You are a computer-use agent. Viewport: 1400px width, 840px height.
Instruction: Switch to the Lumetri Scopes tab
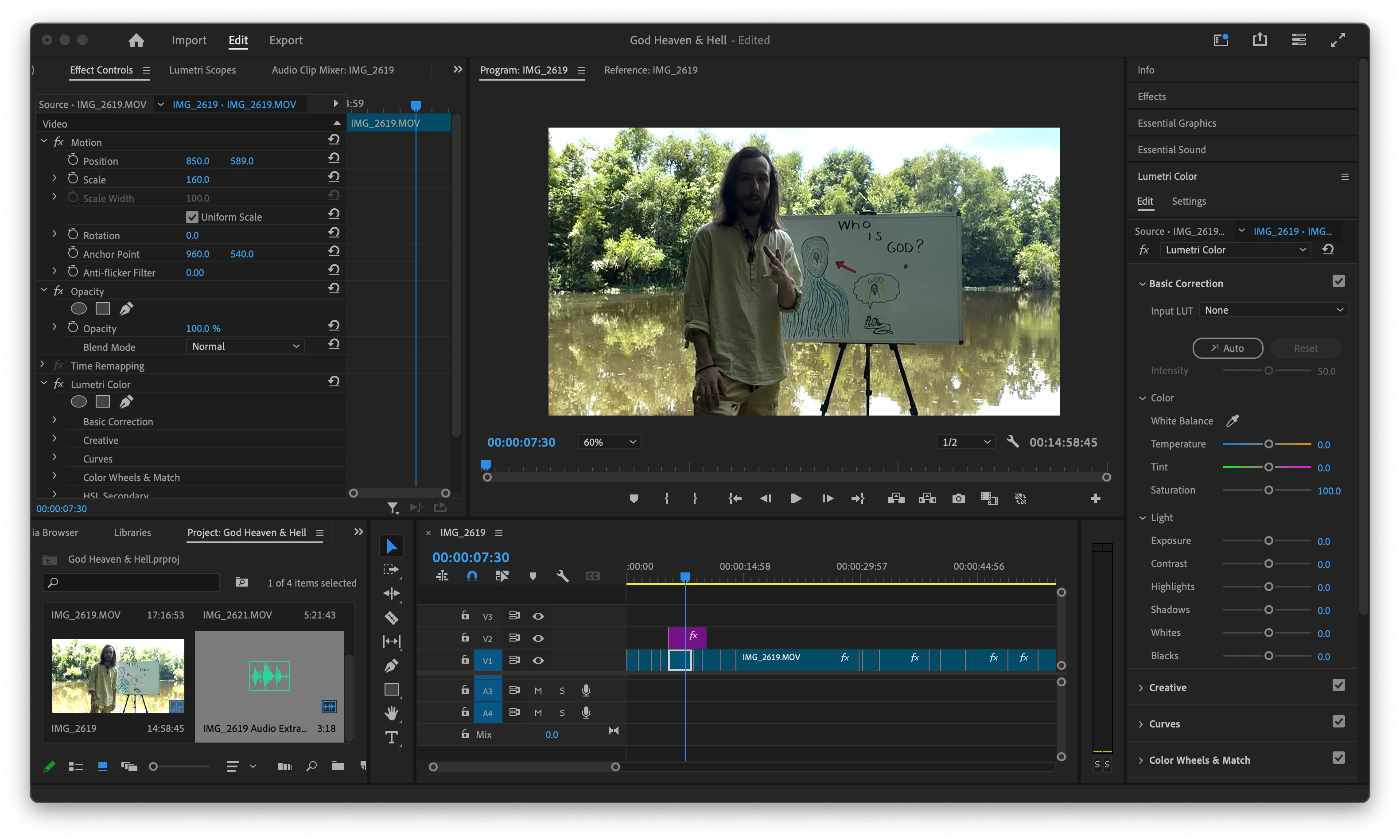[x=202, y=70]
